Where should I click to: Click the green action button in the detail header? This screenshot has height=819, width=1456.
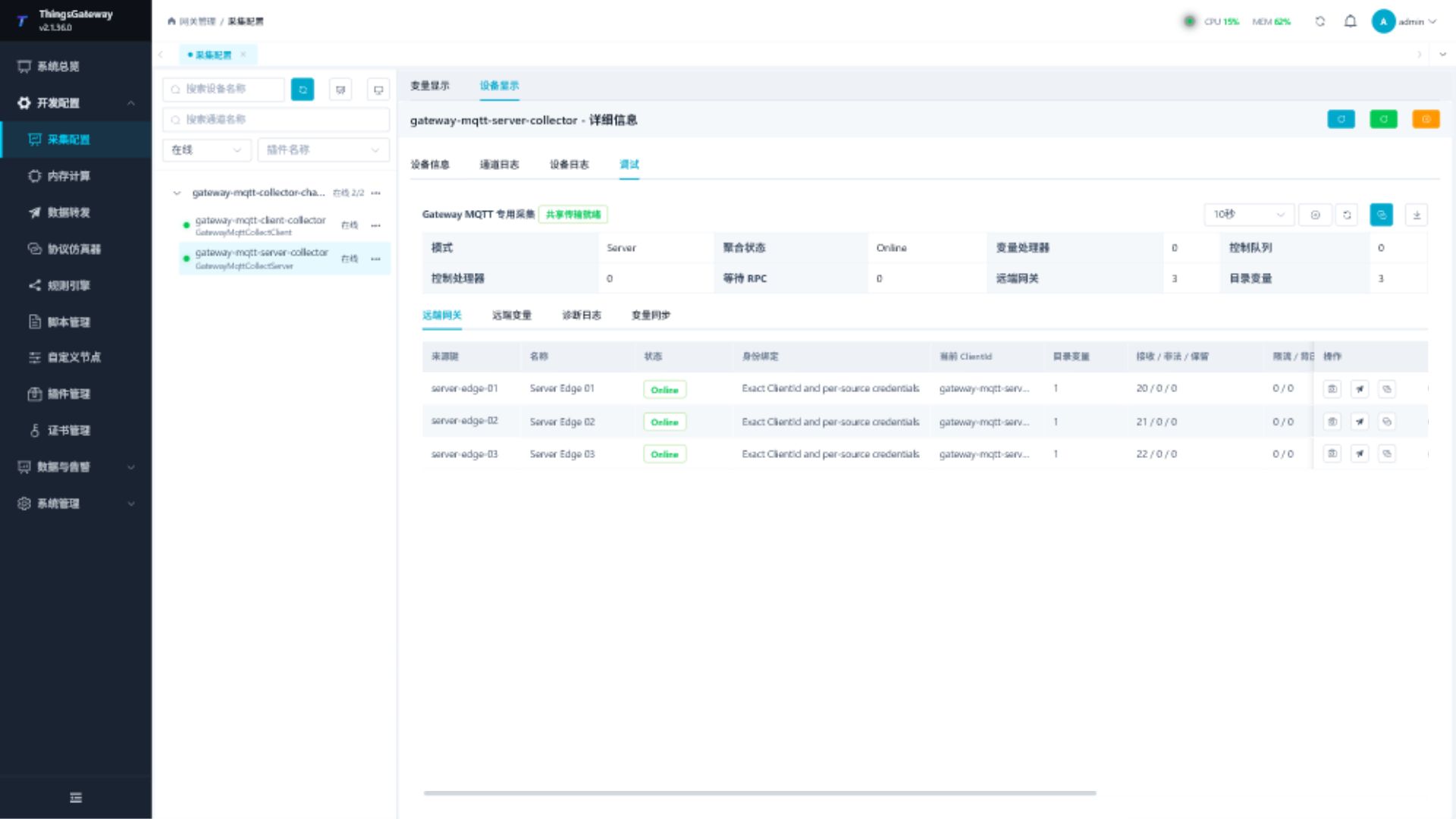[x=1383, y=119]
